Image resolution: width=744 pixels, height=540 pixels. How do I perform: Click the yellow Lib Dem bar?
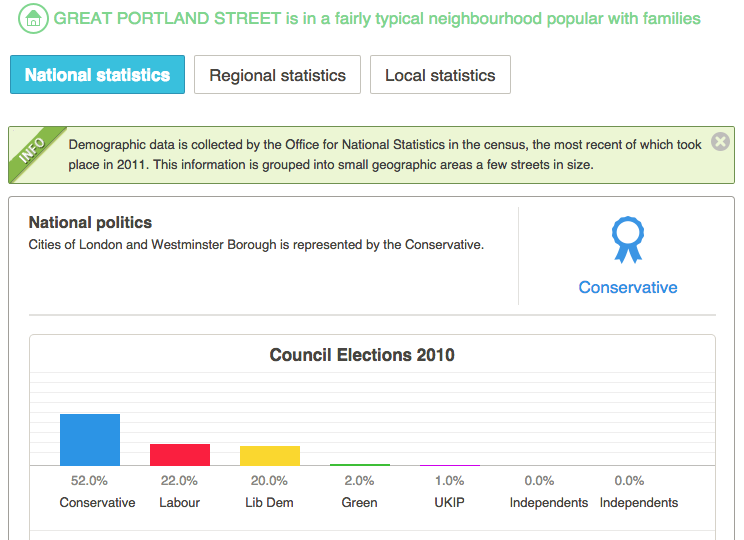tap(270, 455)
